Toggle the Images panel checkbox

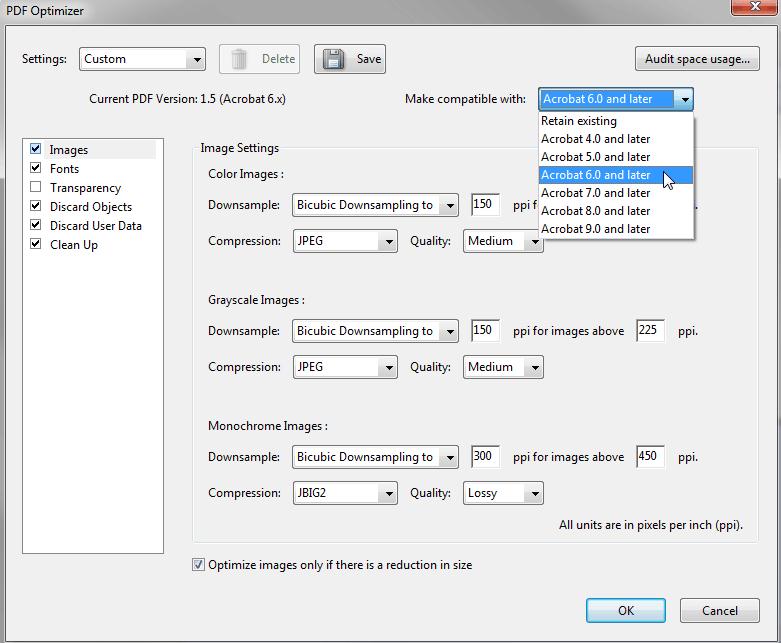[x=35, y=148]
